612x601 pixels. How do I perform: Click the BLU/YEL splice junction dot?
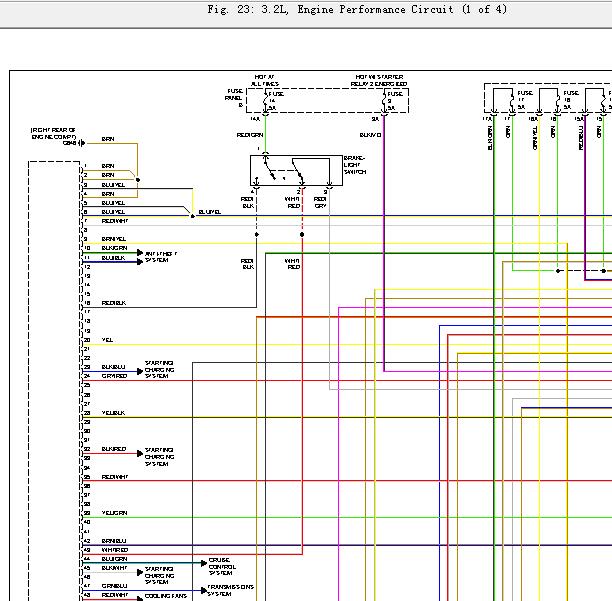[x=192, y=216]
